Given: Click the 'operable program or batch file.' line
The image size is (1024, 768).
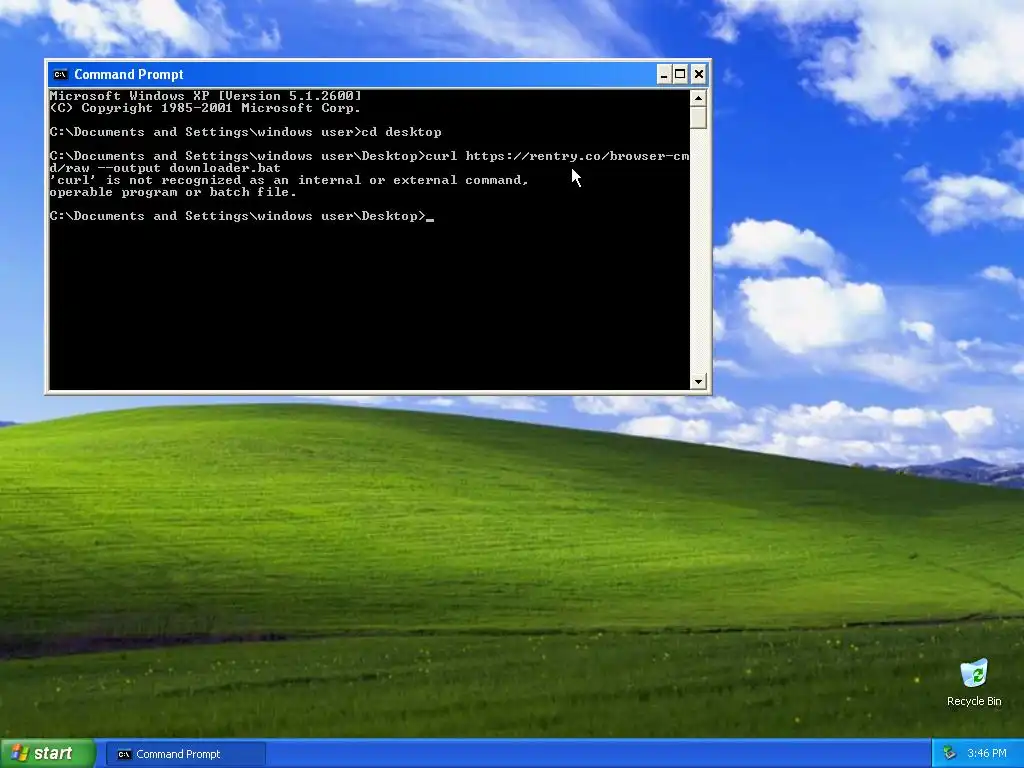Looking at the screenshot, I should (x=173, y=192).
